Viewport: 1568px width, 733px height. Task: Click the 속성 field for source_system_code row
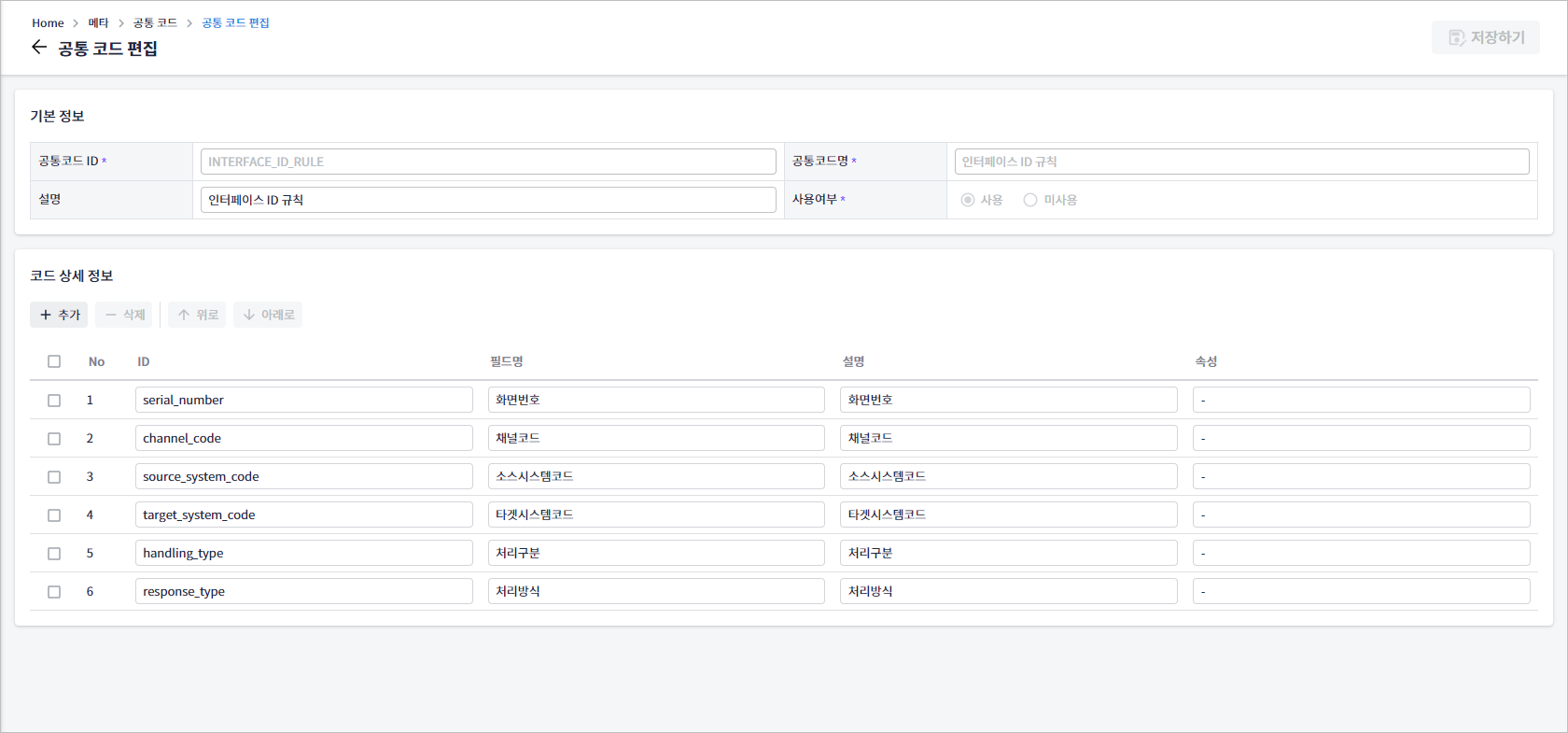(1362, 476)
